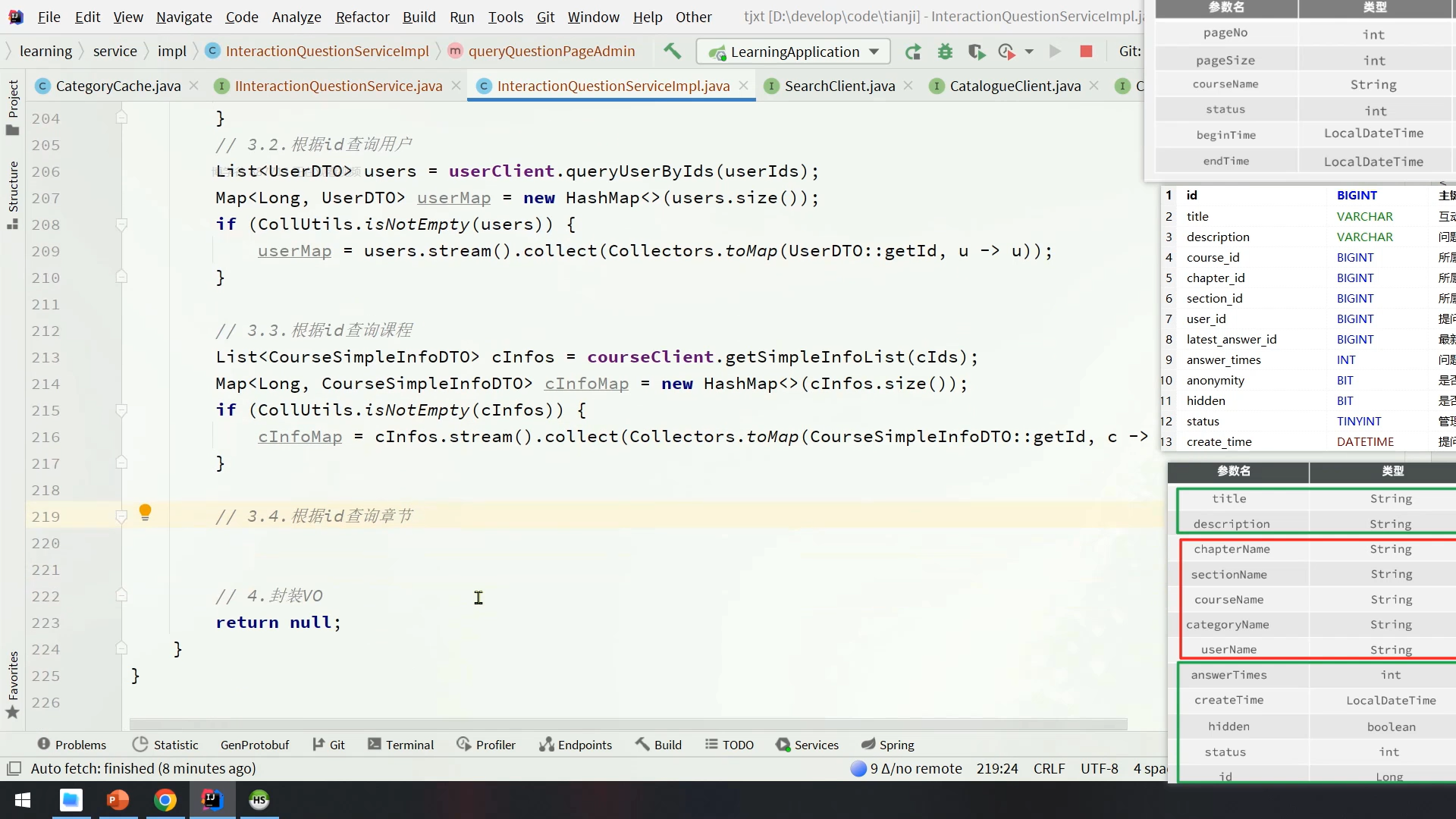Collapse the if block at line 208
Screen dimensions: 1456x819
(x=121, y=224)
